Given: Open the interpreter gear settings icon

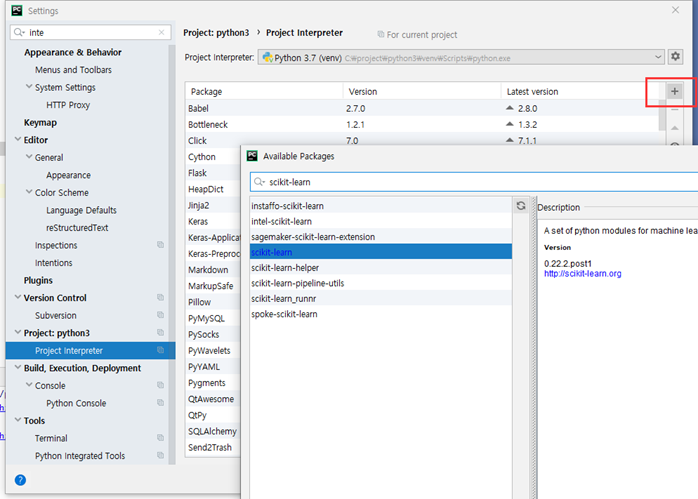Looking at the screenshot, I should pos(675,57).
